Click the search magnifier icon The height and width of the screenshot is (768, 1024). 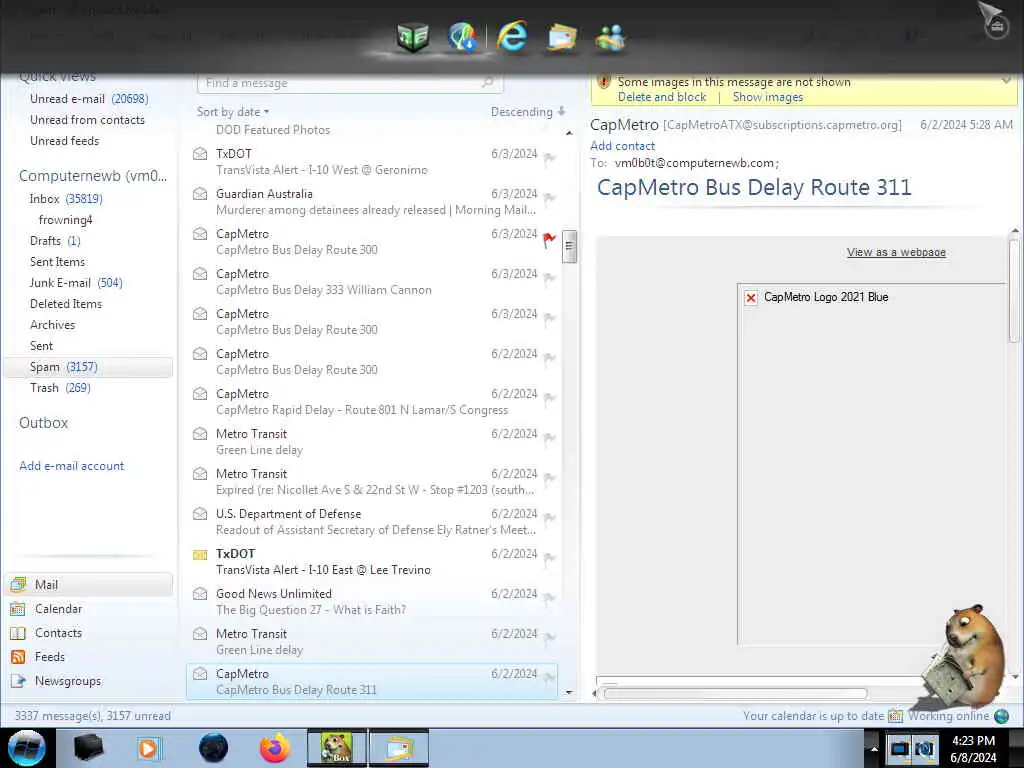coord(487,82)
